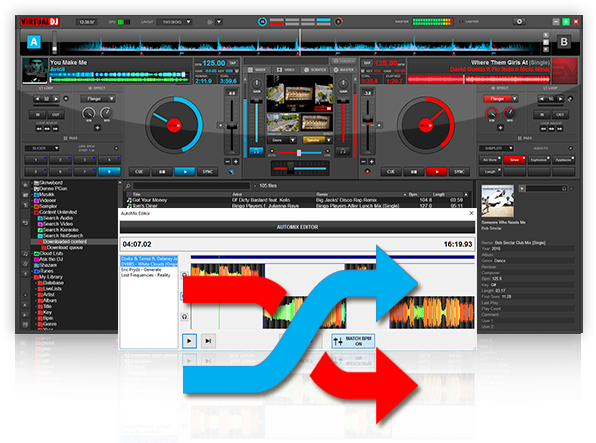The image size is (596, 443).
Task: Start playback on deck B with red play button
Action: 436,171
